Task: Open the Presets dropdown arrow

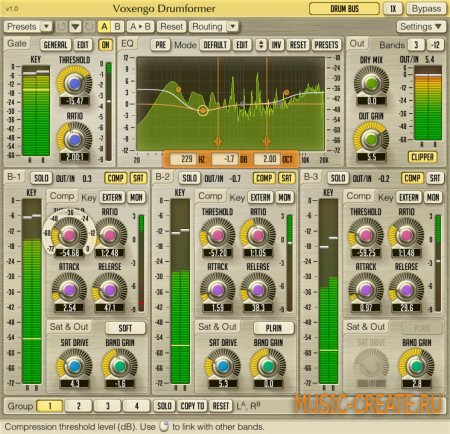Action: (x=47, y=27)
